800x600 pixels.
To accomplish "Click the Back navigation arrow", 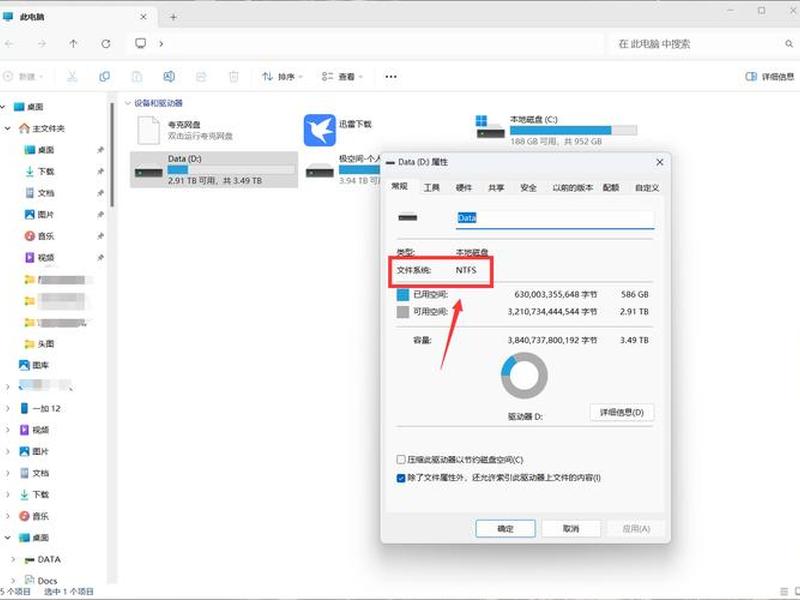I will pos(9,44).
